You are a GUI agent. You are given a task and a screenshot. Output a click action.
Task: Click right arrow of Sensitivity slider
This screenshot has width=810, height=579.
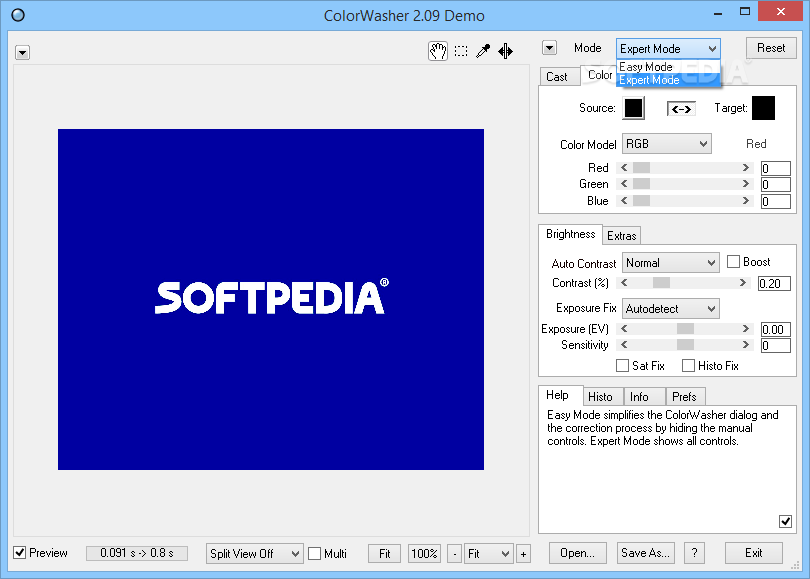click(x=745, y=345)
